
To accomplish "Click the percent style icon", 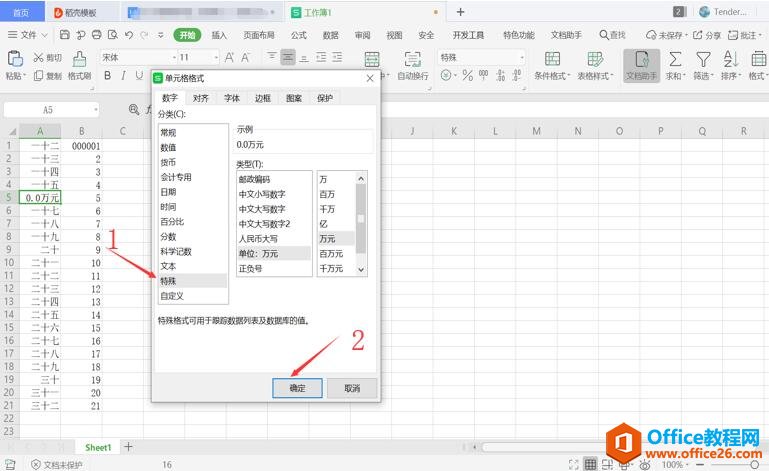I will 467,76.
